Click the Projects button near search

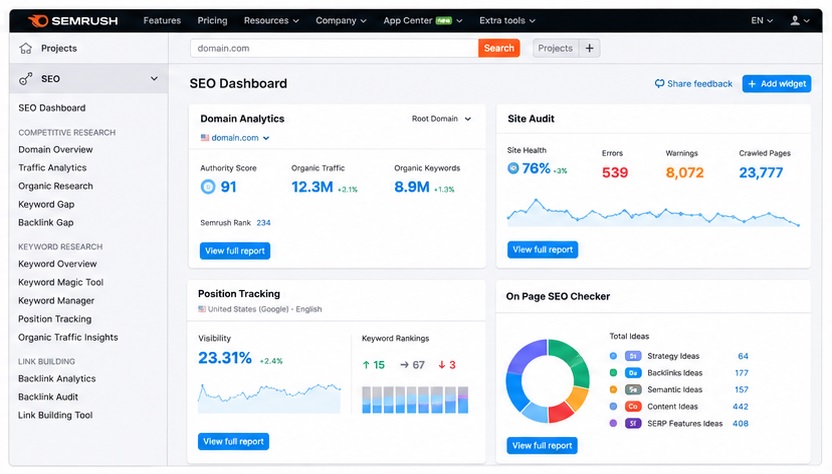point(555,48)
